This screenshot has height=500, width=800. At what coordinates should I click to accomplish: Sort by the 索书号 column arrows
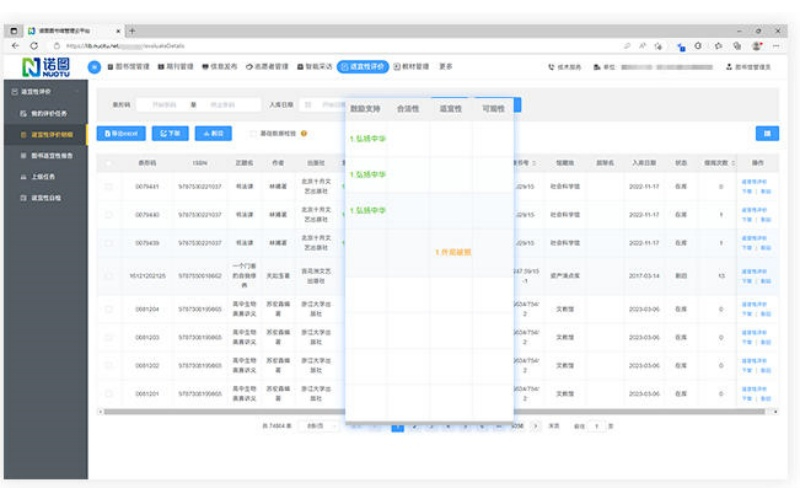pos(534,163)
